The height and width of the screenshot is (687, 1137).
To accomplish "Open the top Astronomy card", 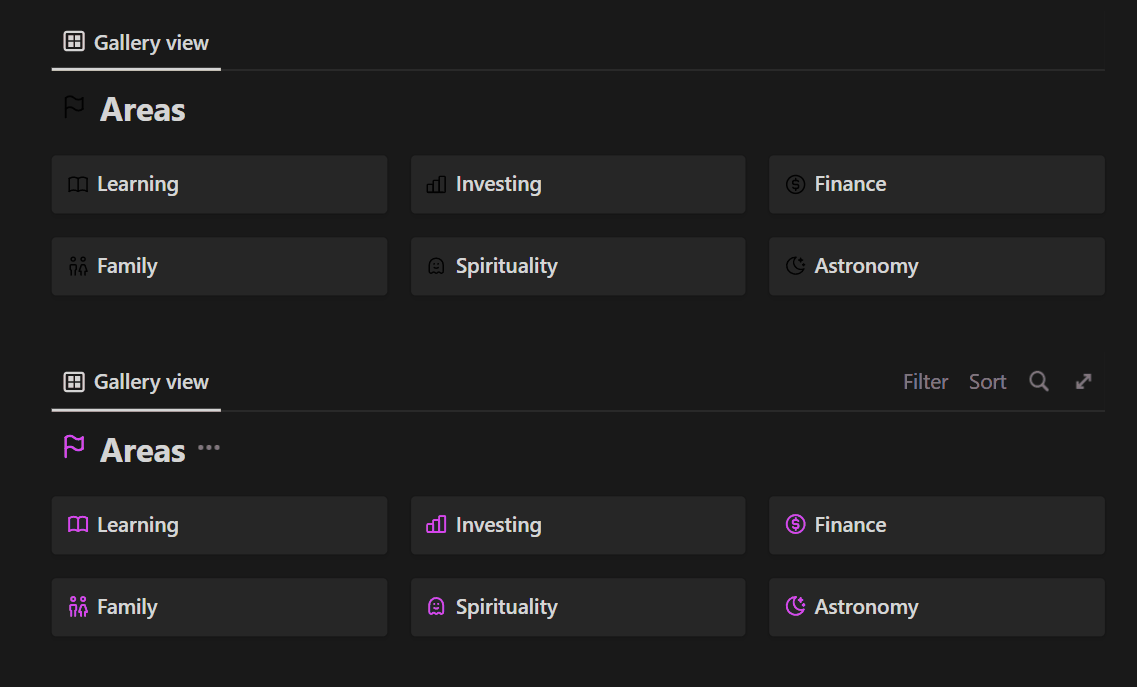I will click(x=936, y=266).
